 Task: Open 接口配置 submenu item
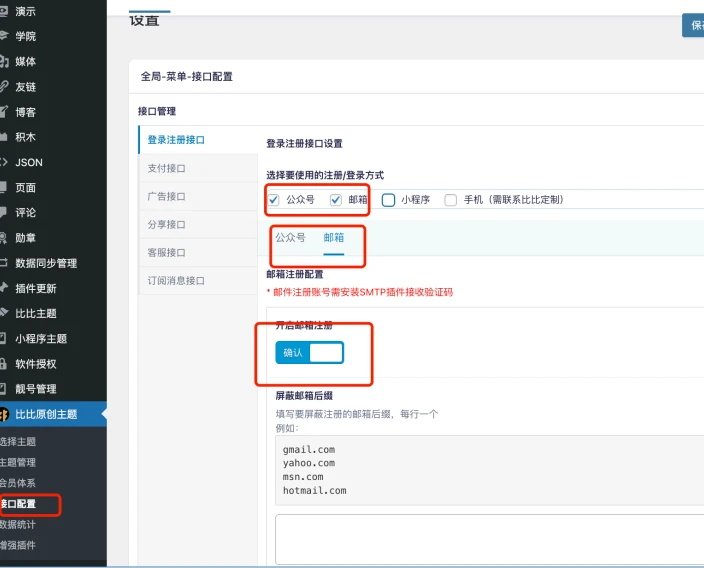[x=18, y=503]
